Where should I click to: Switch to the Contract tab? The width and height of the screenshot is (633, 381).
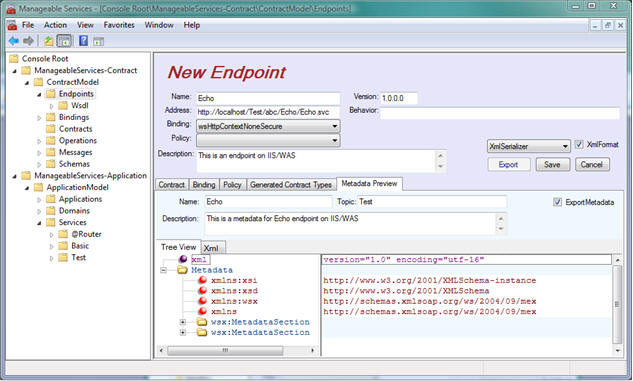pyautogui.click(x=172, y=184)
